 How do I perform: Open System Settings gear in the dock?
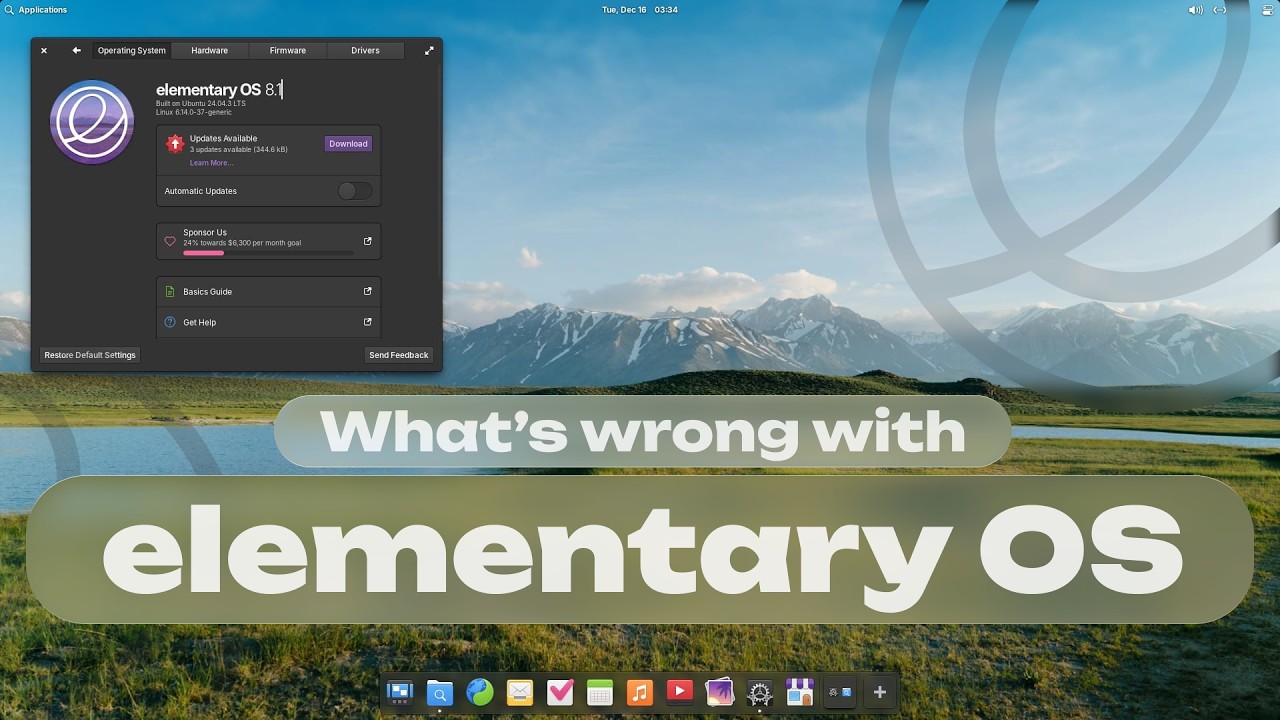pos(760,692)
